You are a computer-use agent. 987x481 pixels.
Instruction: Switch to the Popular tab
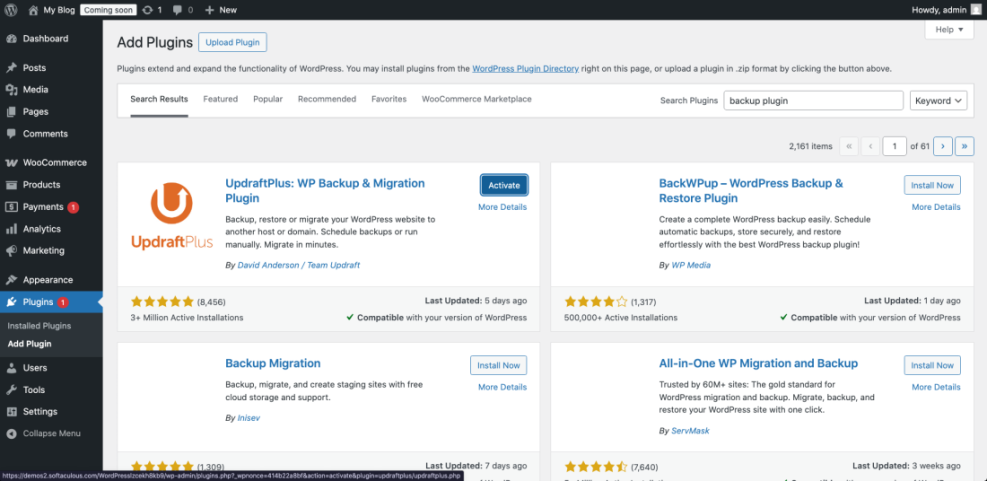point(268,99)
